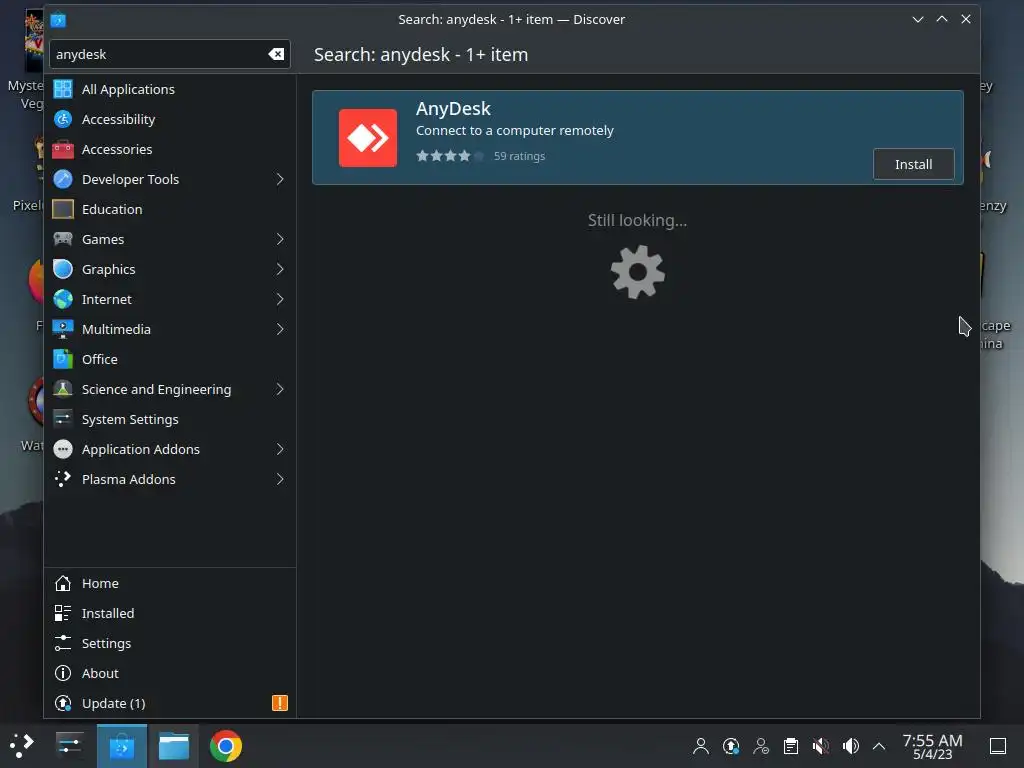Select the Developer Tools category
This screenshot has width=1024, height=768.
(x=170, y=179)
